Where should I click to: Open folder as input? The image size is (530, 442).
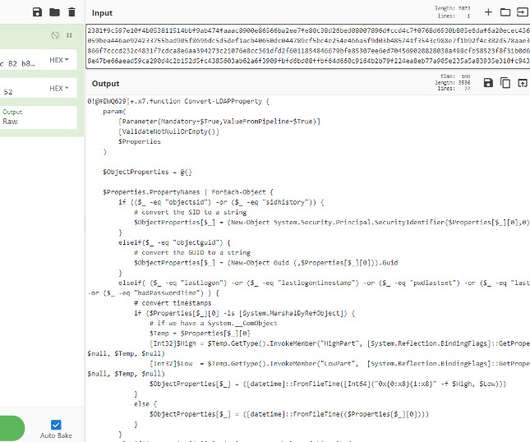(x=505, y=12)
